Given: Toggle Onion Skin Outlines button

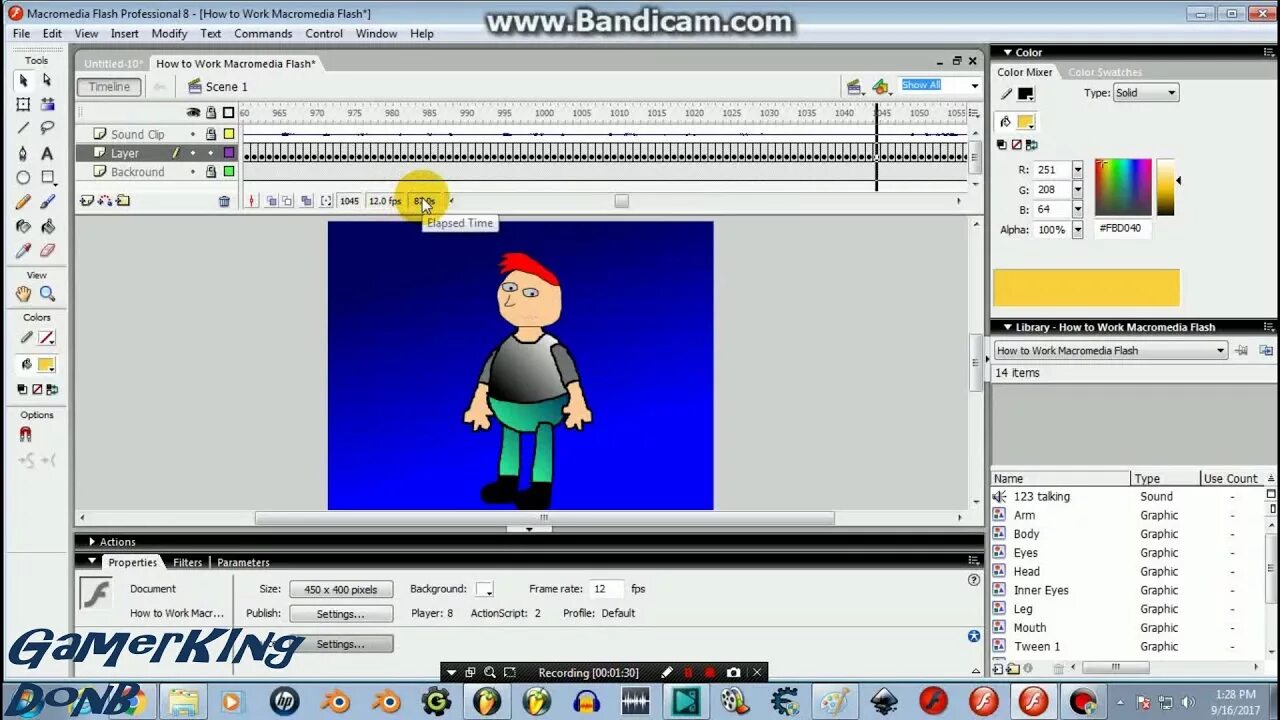Looking at the screenshot, I should 287,201.
